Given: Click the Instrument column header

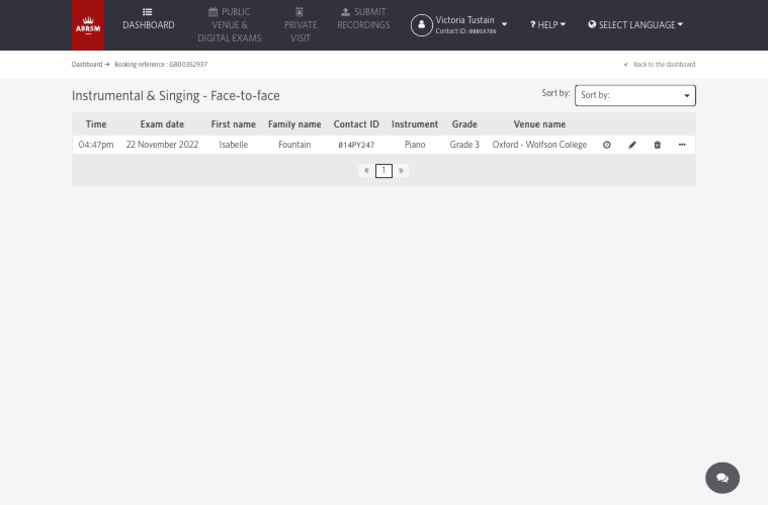Looking at the screenshot, I should click(x=415, y=124).
